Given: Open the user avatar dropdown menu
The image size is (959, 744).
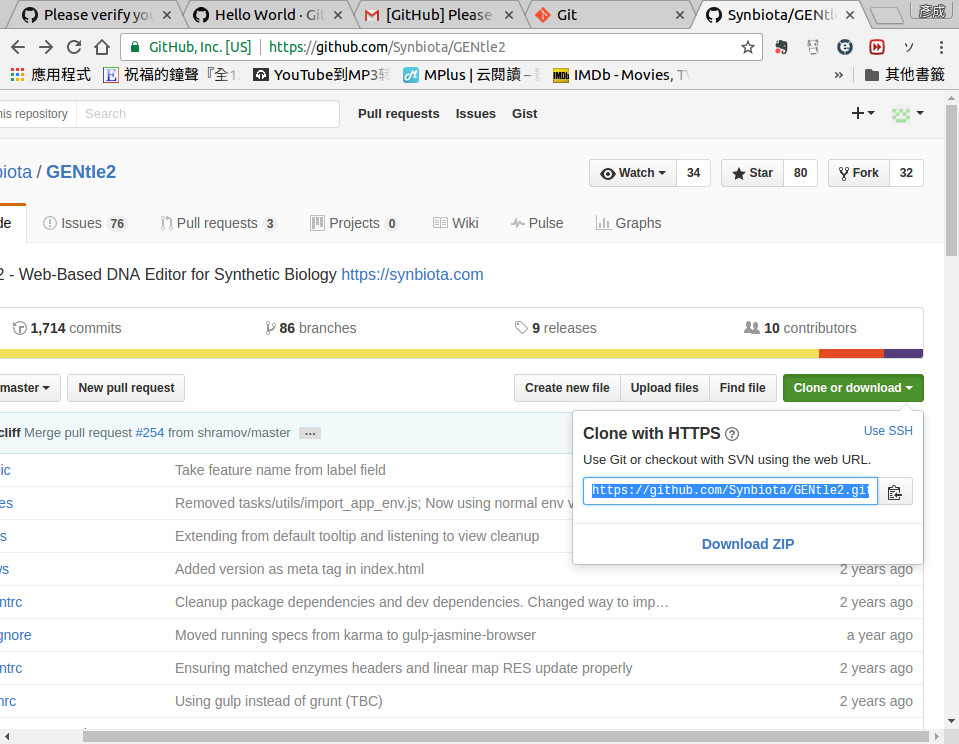Looking at the screenshot, I should click(x=908, y=114).
